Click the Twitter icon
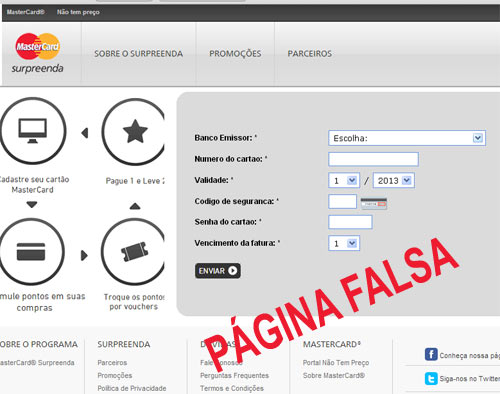 (431, 379)
